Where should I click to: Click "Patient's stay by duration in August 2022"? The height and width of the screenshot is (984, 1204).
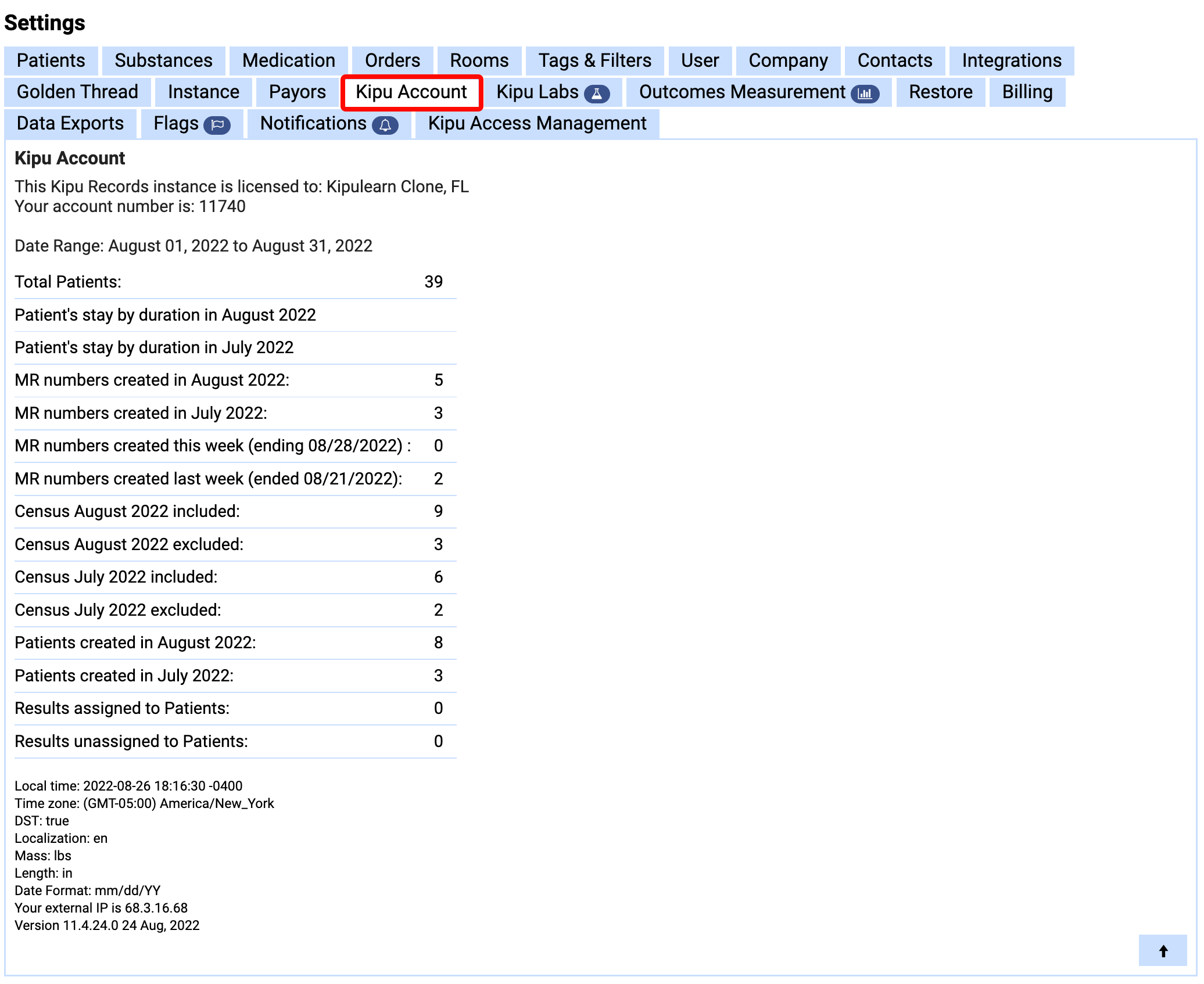tap(166, 315)
